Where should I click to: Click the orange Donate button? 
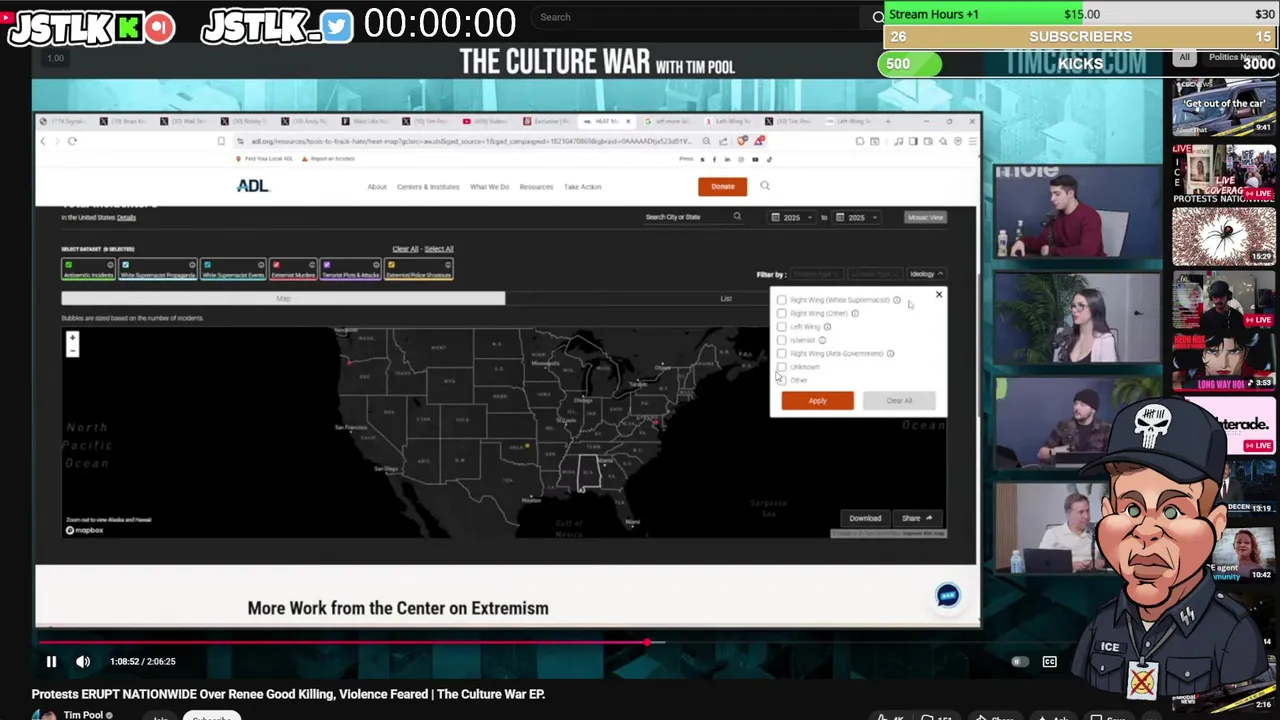[x=722, y=186]
